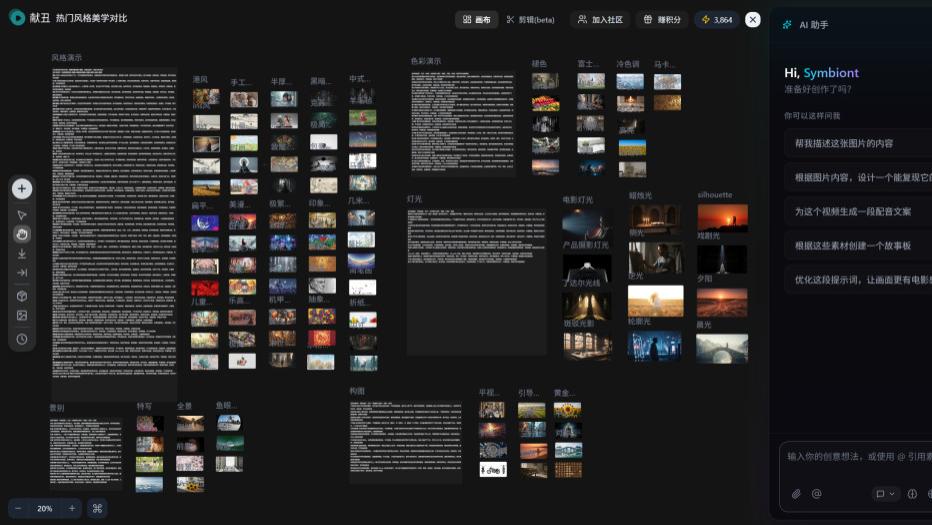The width and height of the screenshot is (932, 525).
Task: Open the first thumbnail under 富士 column
Action: click(591, 81)
